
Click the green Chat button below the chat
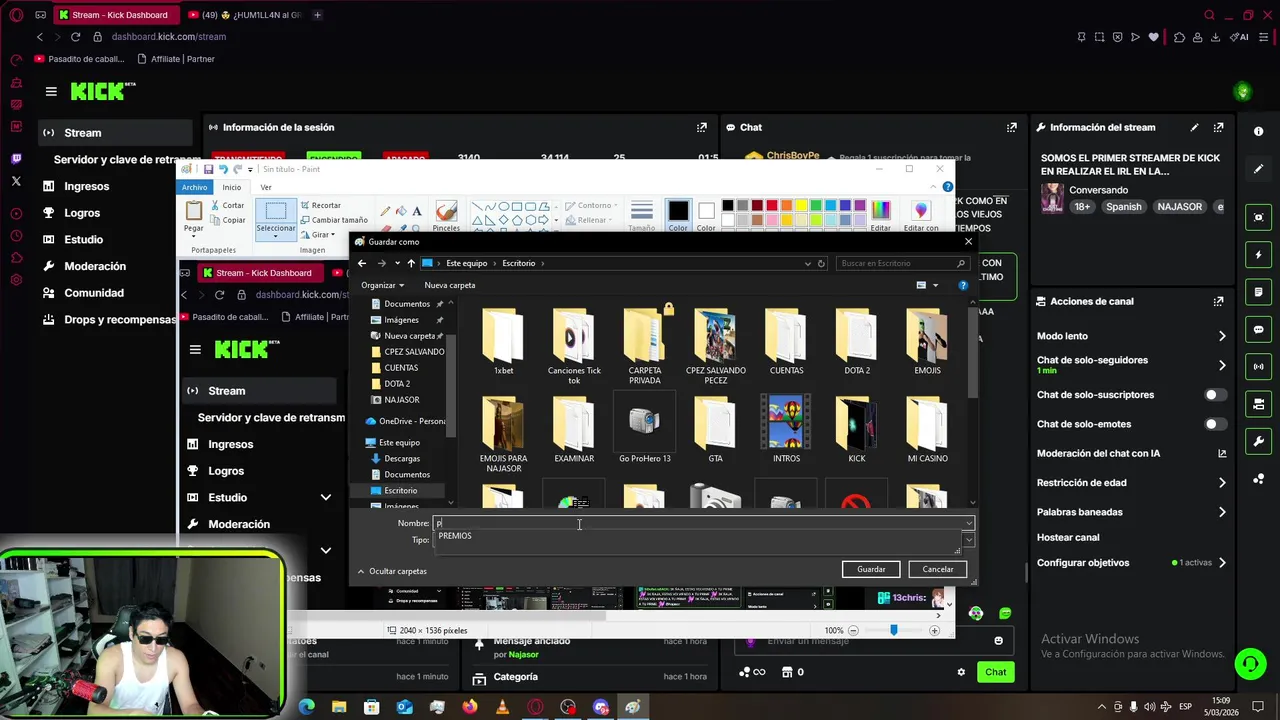995,672
